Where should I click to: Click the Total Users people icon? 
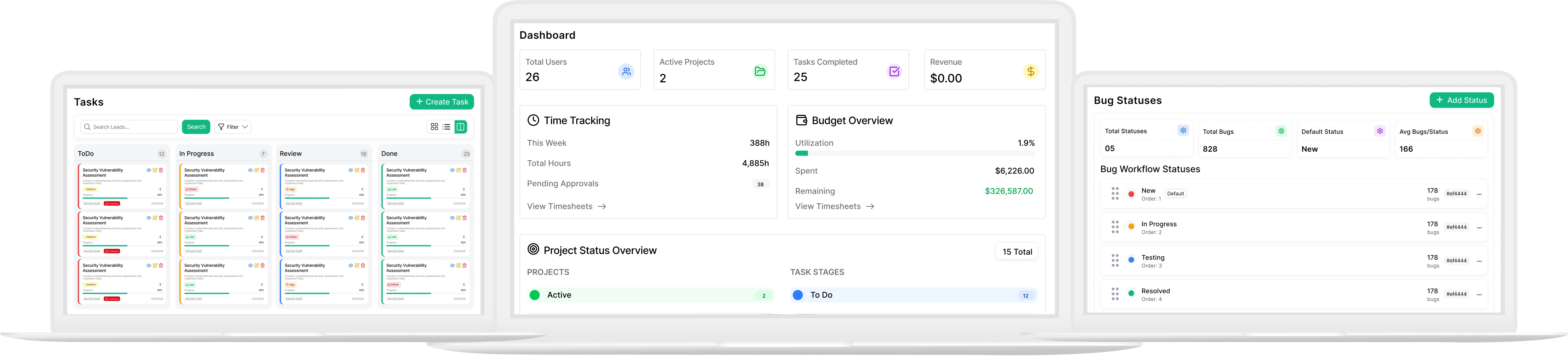click(x=626, y=71)
